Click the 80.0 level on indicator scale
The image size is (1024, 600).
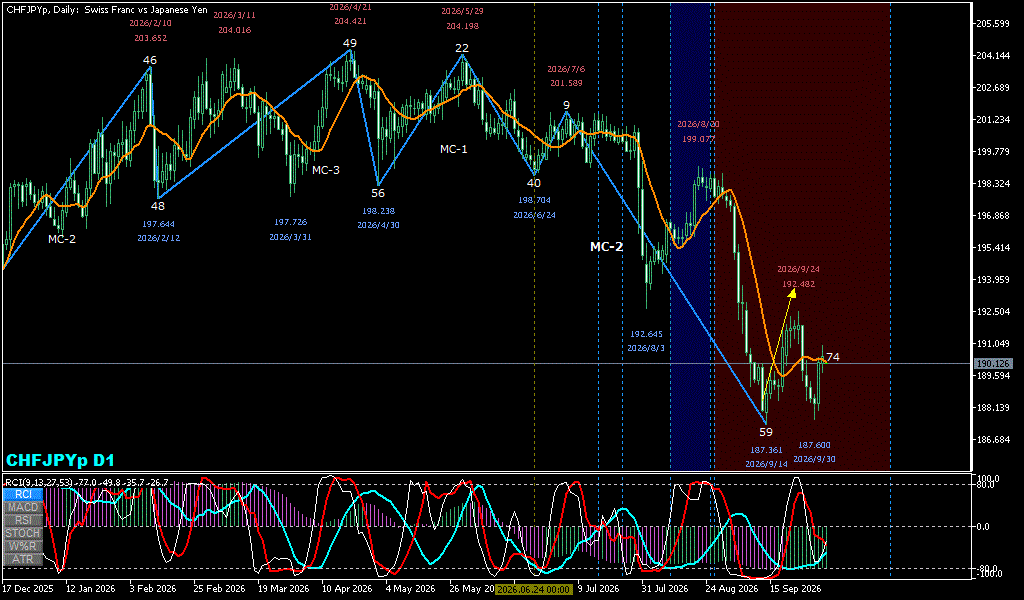985,485
